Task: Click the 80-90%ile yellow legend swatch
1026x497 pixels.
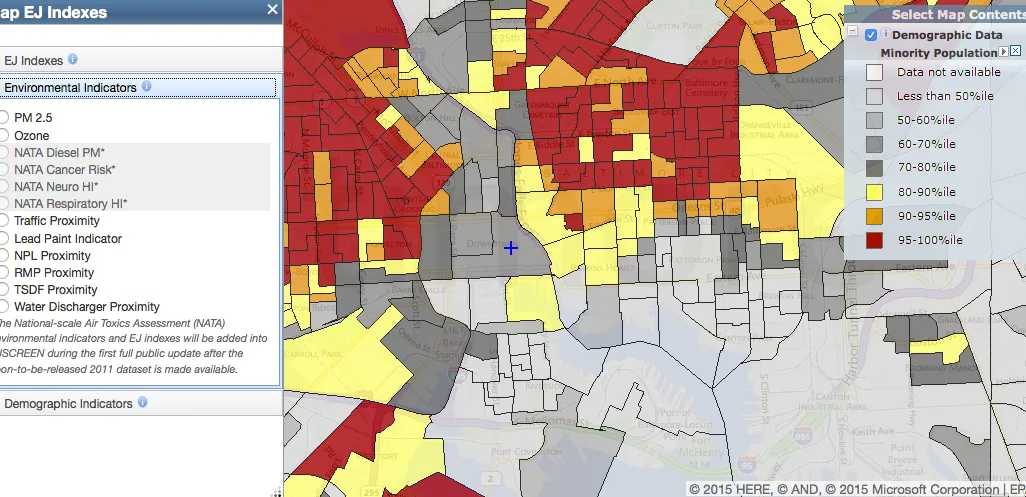Action: 874,192
